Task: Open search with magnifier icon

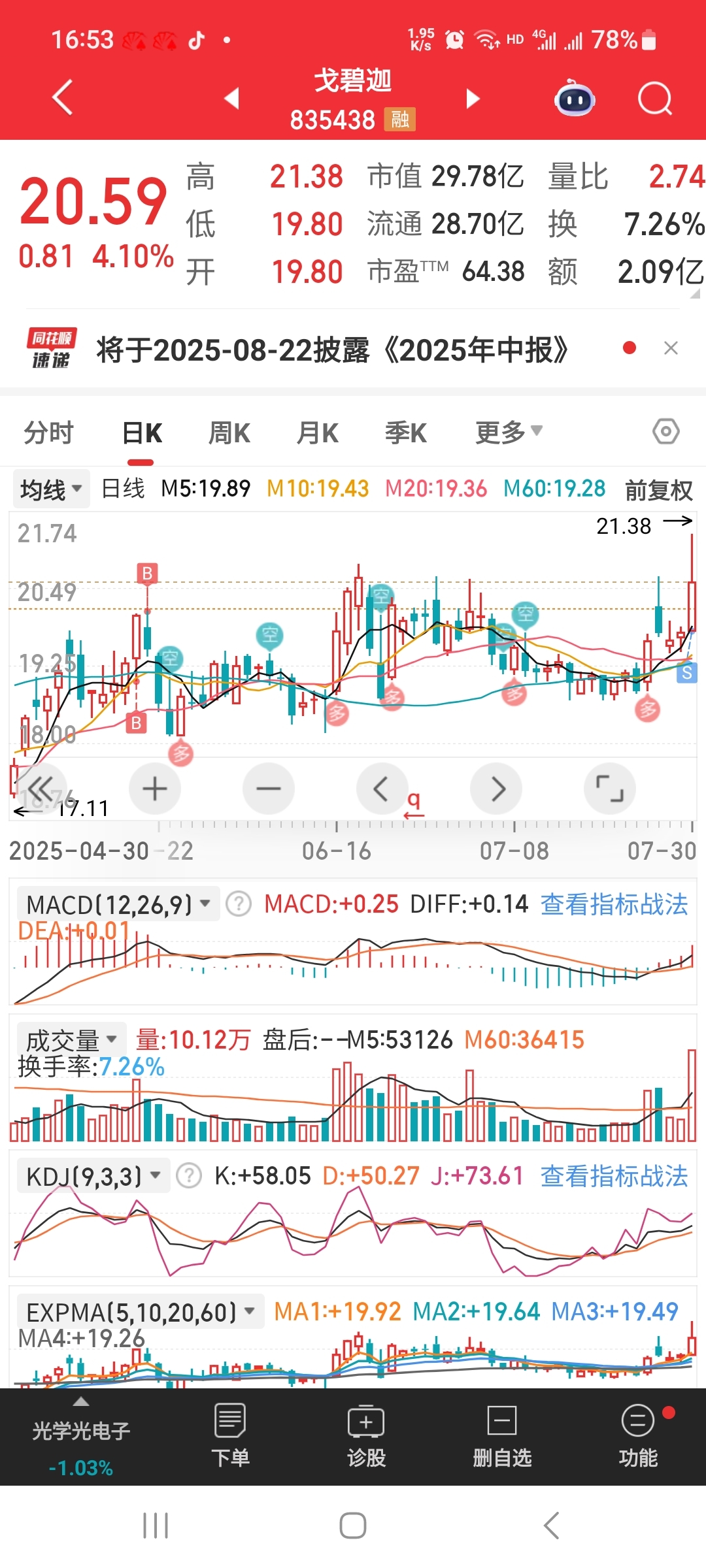Action: (654, 99)
